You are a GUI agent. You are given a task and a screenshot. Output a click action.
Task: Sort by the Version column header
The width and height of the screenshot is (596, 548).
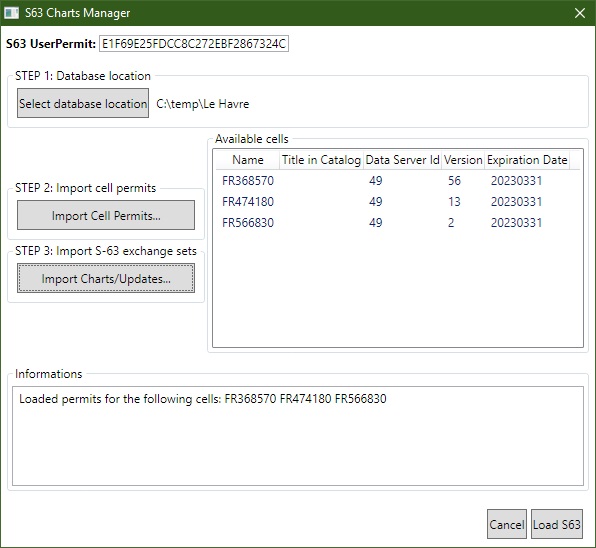coord(463,160)
